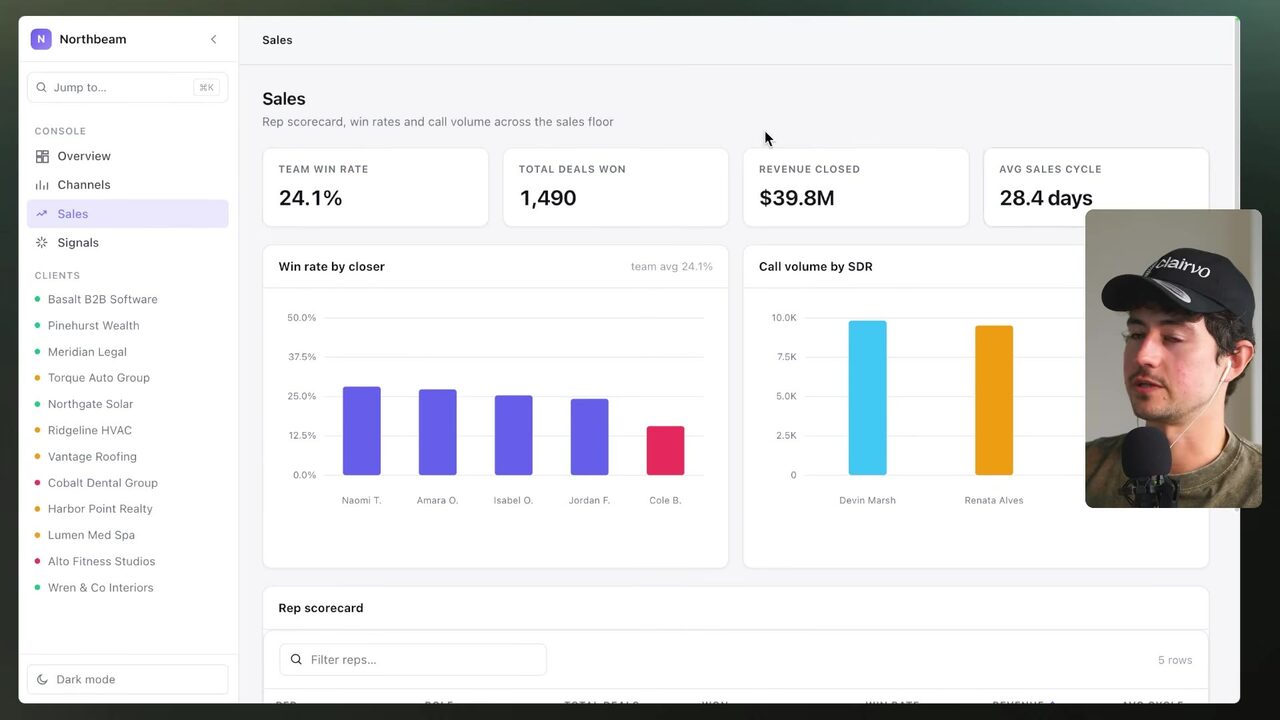This screenshot has height=720, width=1280.
Task: Click the Northbeam logo icon
Action: tap(41, 39)
